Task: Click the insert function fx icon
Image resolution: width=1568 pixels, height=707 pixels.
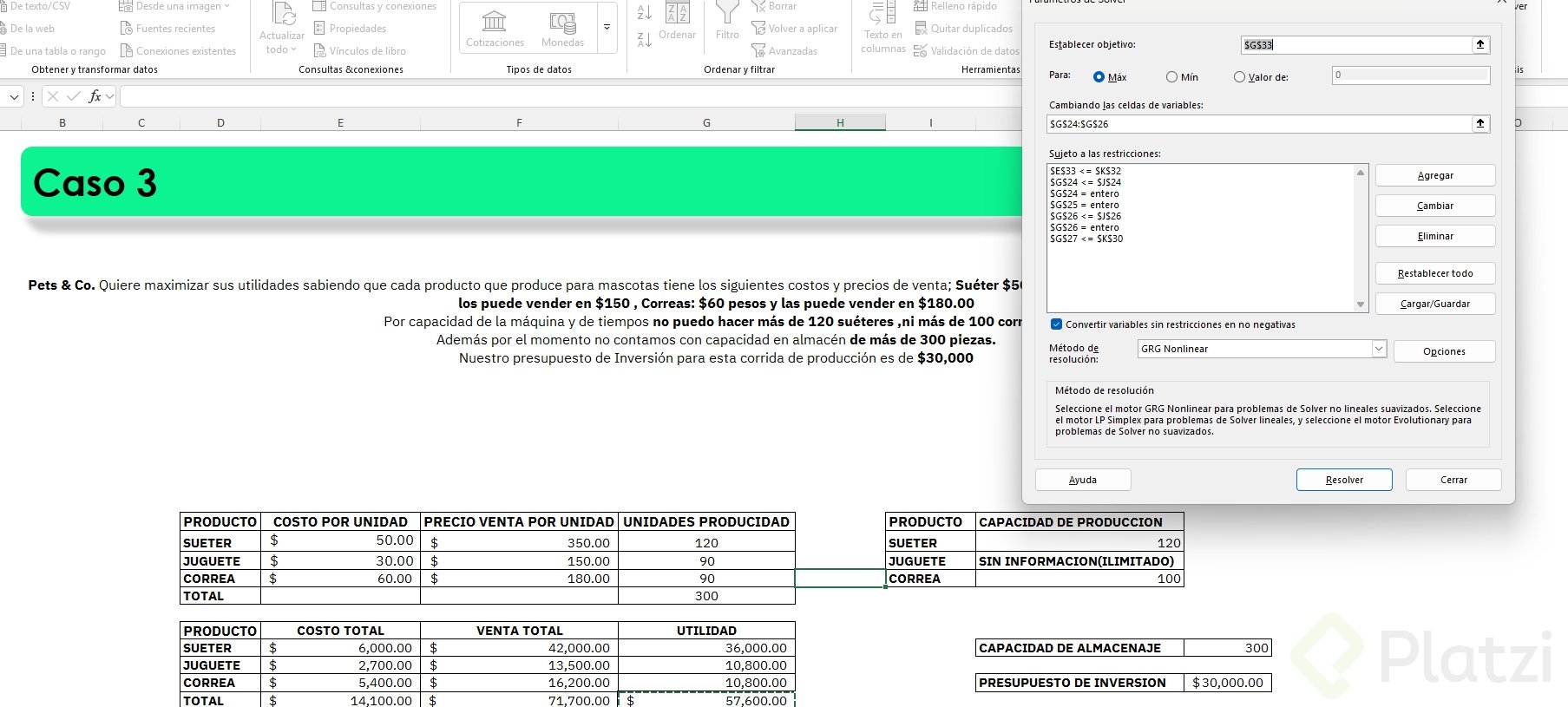Action: point(95,96)
